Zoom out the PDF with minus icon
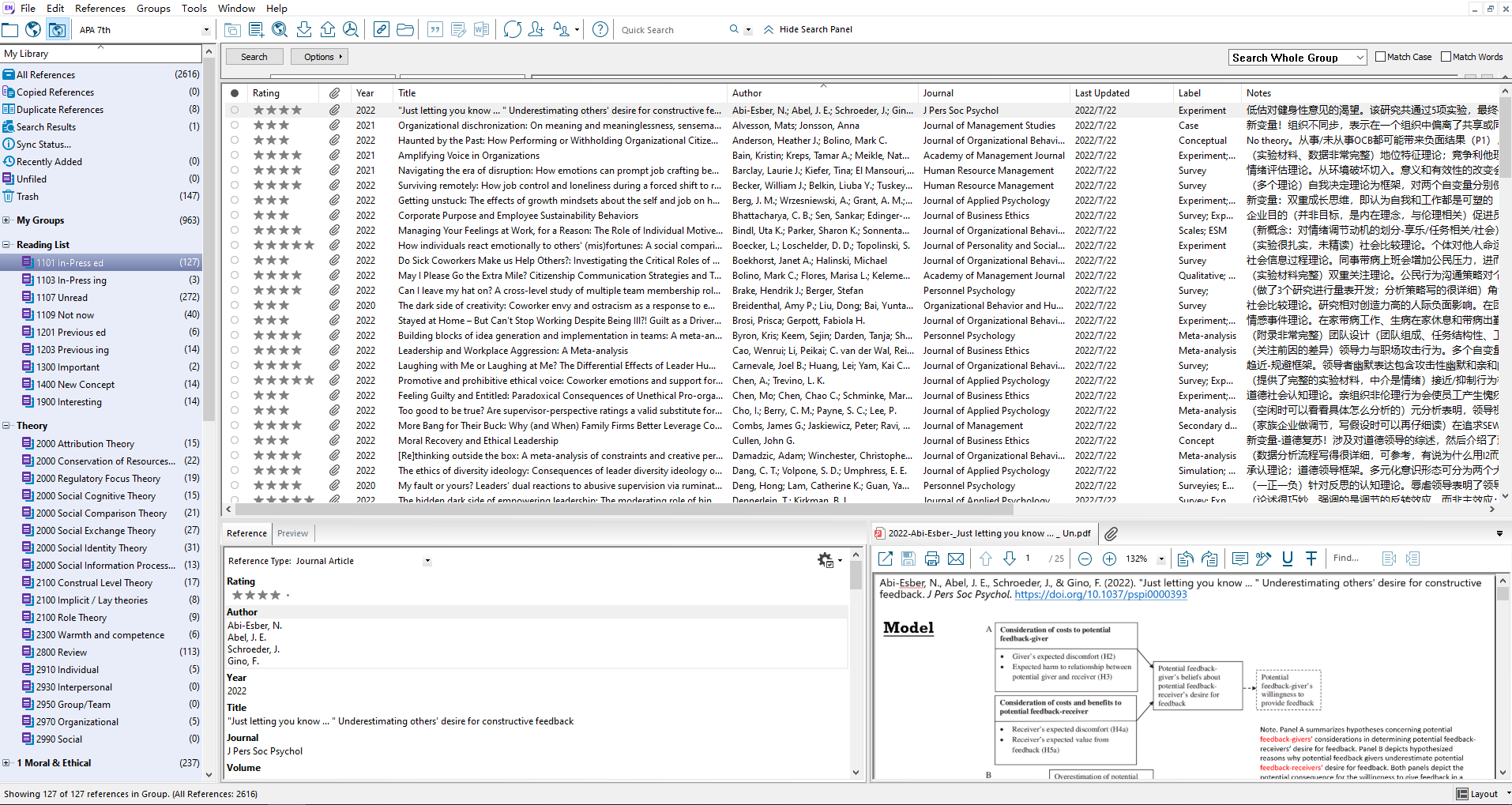The image size is (1512, 805). [x=1085, y=559]
